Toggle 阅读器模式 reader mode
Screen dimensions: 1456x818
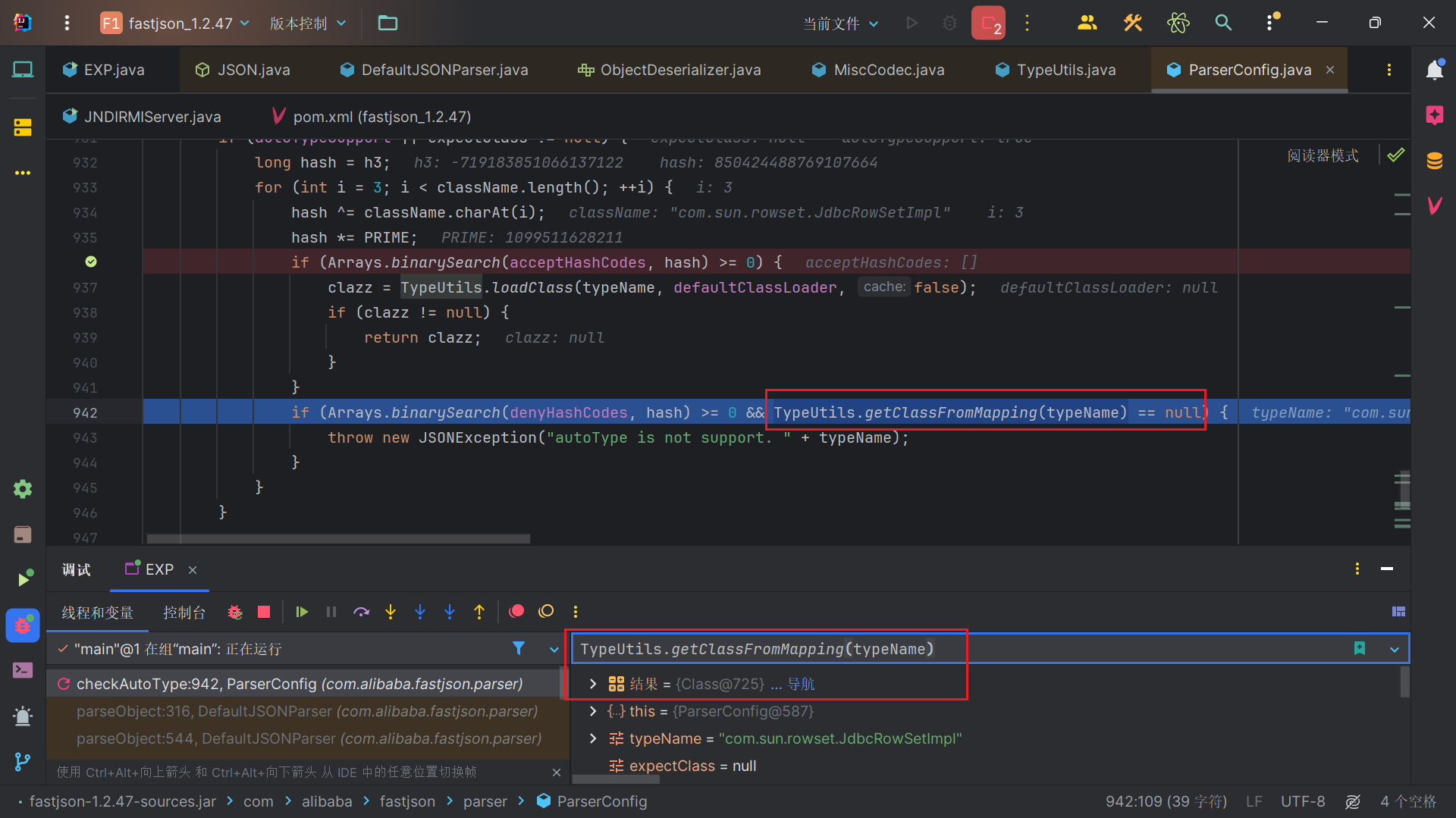[1323, 155]
